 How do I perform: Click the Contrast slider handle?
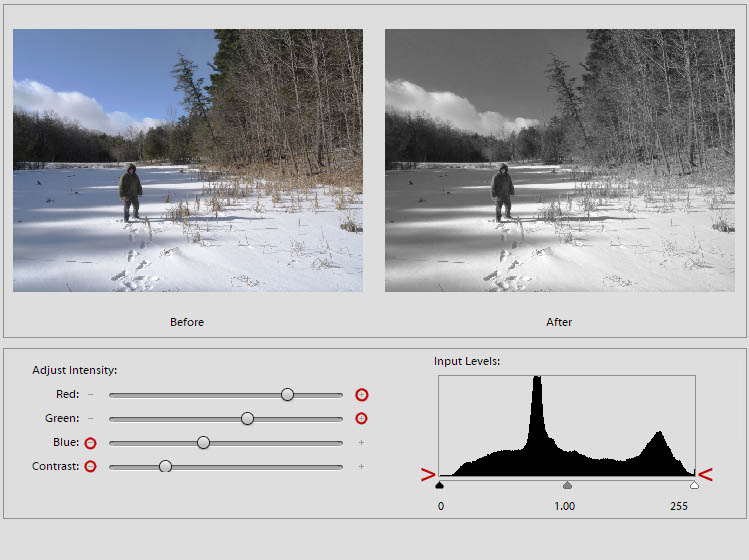pos(165,466)
